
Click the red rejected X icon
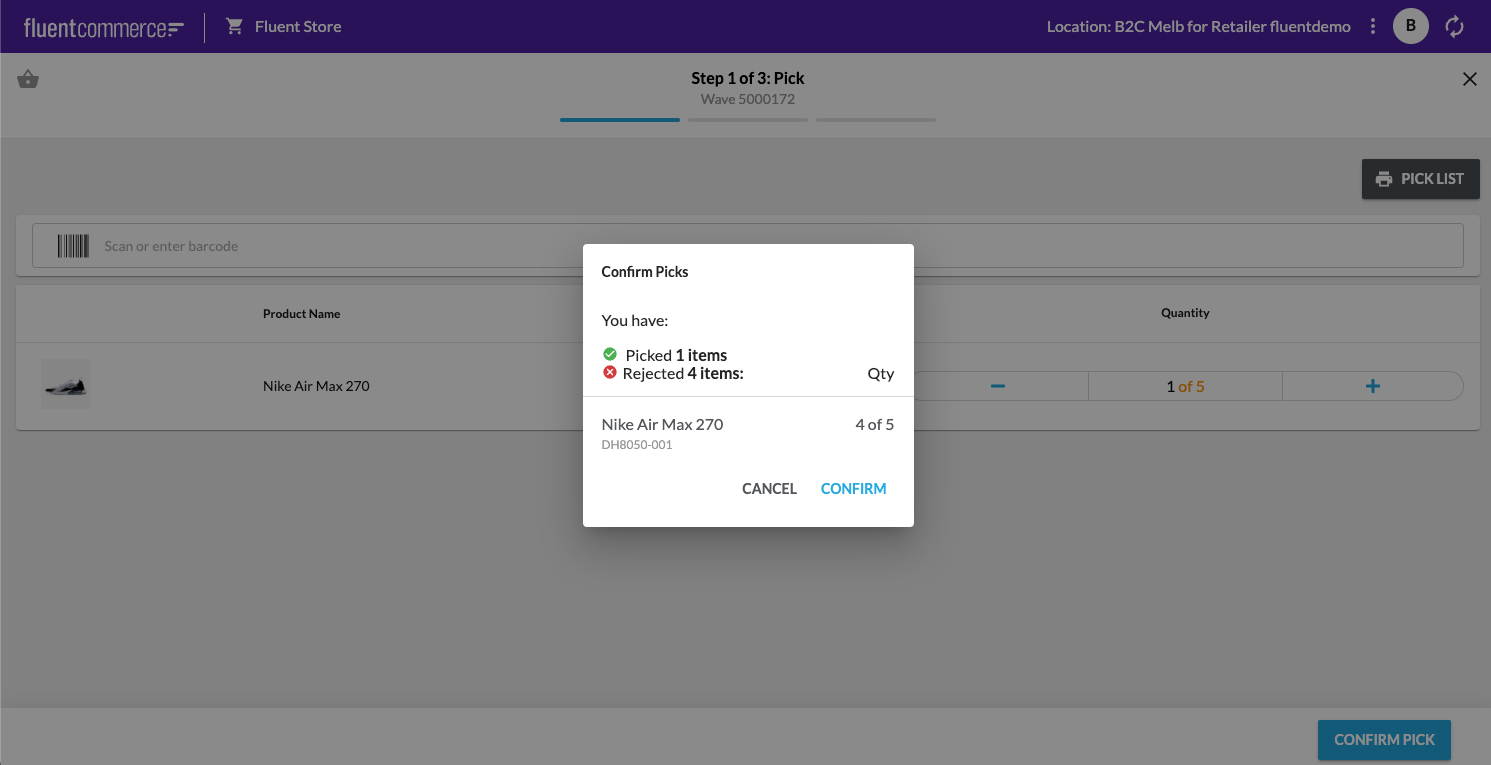pos(610,373)
